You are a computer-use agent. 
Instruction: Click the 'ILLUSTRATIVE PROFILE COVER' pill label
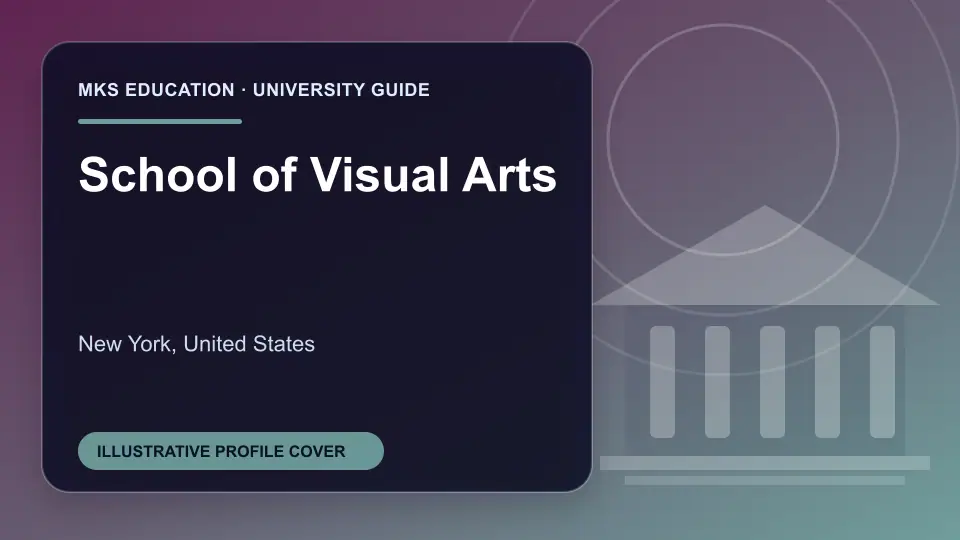[231, 451]
